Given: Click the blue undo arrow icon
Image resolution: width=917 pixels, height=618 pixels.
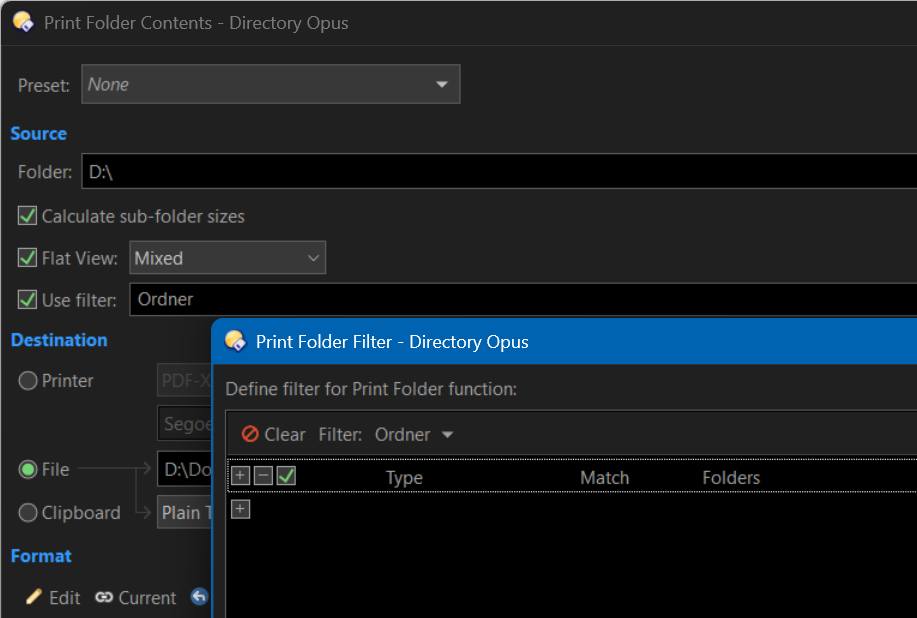Looking at the screenshot, I should pyautogui.click(x=199, y=596).
